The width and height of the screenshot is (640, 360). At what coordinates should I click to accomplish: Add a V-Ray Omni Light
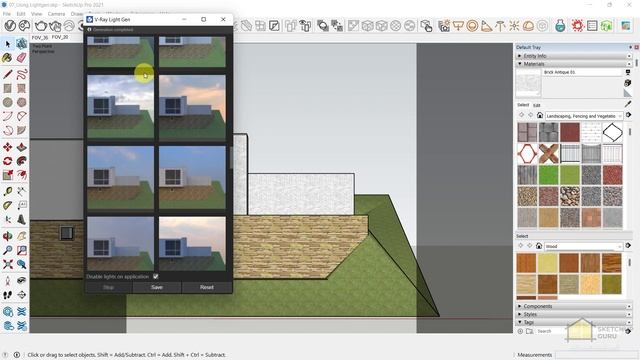coord(514,26)
